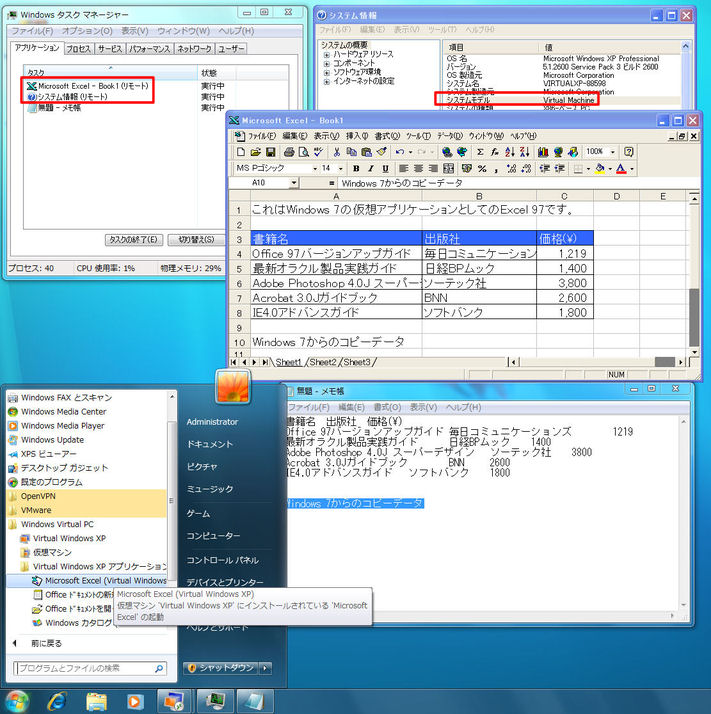
Task: Click the プログラムとファイルの検索 search field
Action: 89,668
